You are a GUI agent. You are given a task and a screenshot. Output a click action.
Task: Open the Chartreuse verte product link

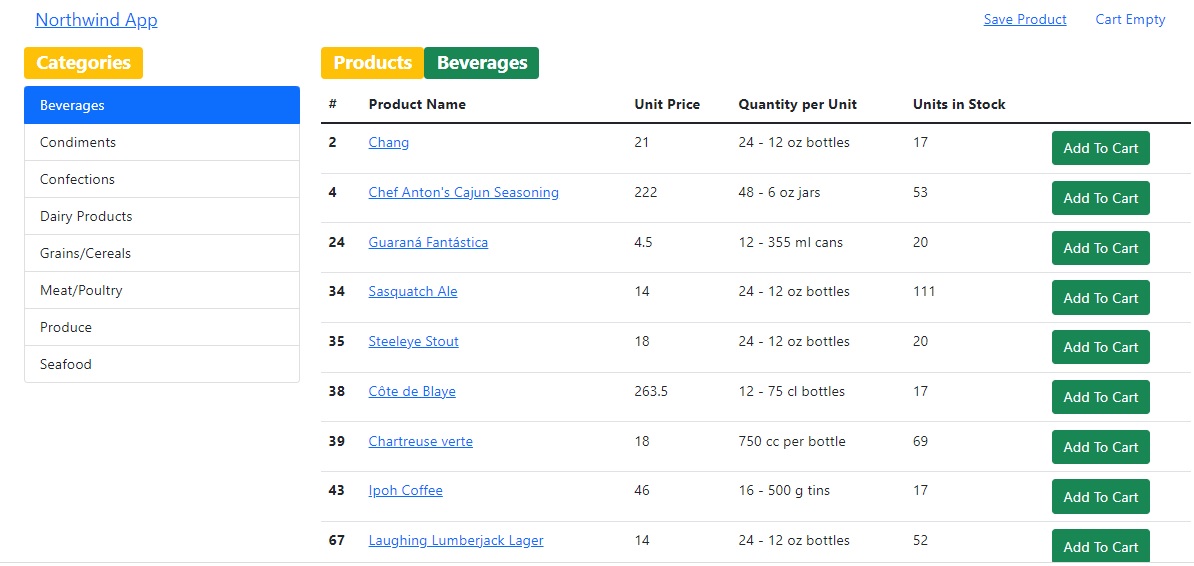pyautogui.click(x=420, y=441)
